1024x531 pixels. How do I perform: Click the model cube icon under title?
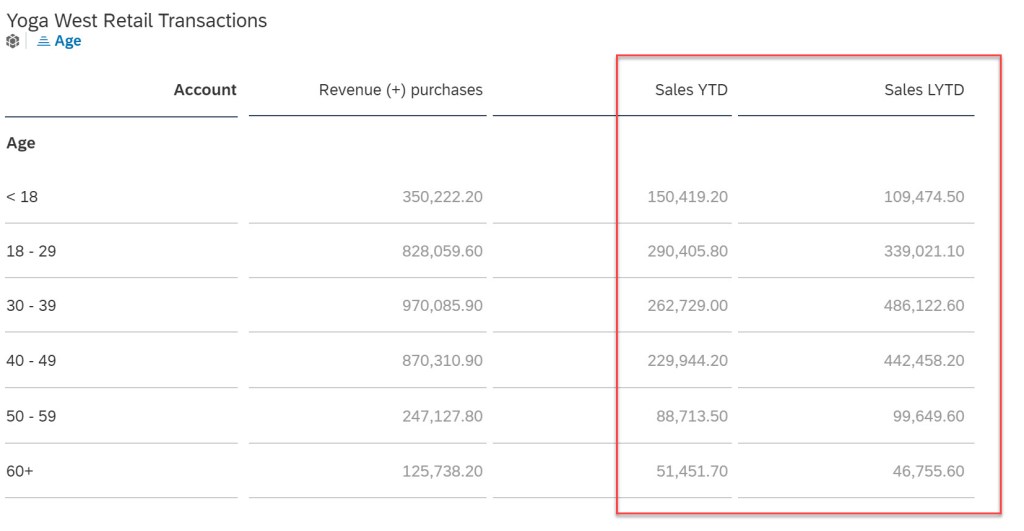13,42
